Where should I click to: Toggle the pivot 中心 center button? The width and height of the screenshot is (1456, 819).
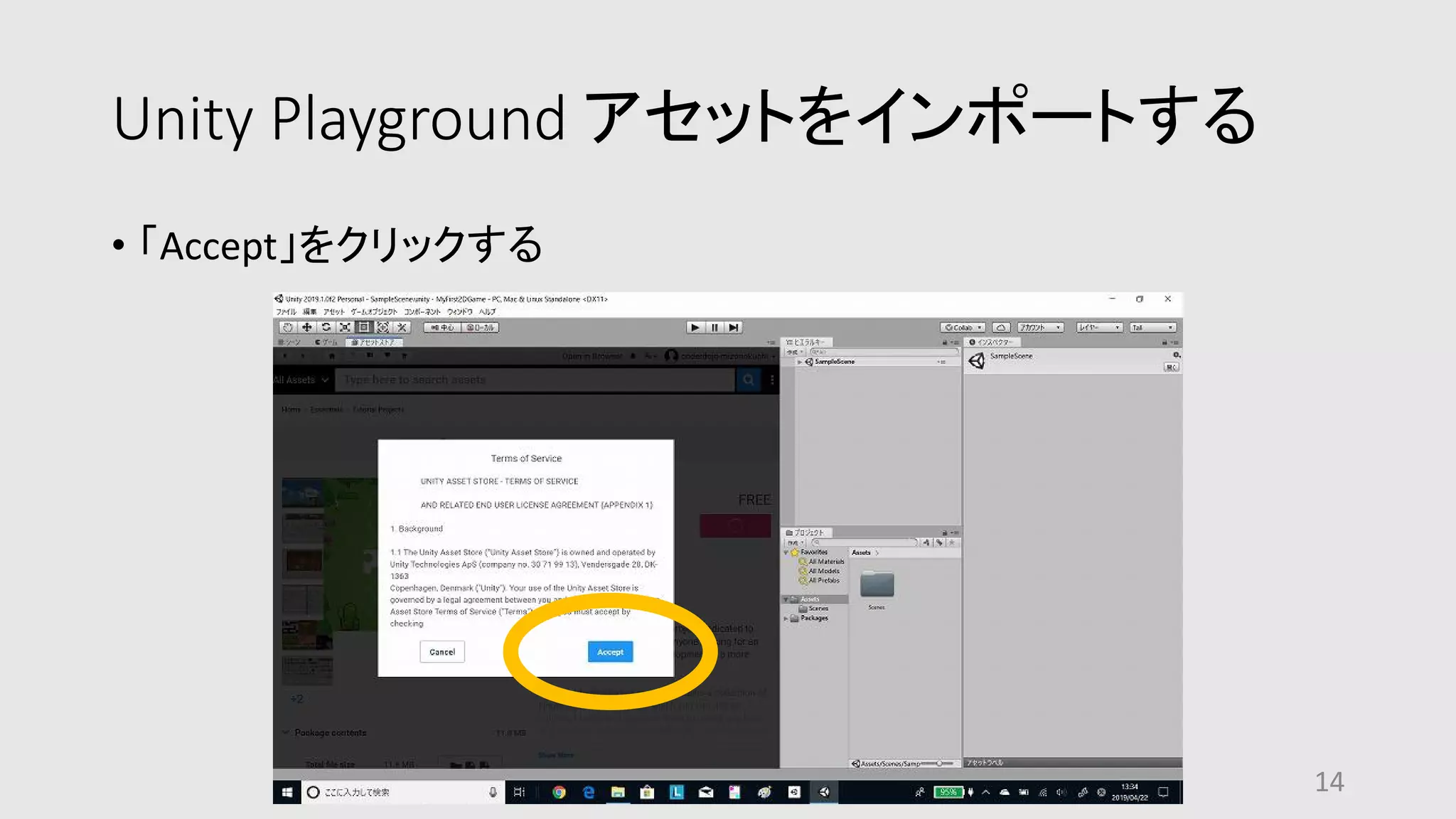coord(442,328)
